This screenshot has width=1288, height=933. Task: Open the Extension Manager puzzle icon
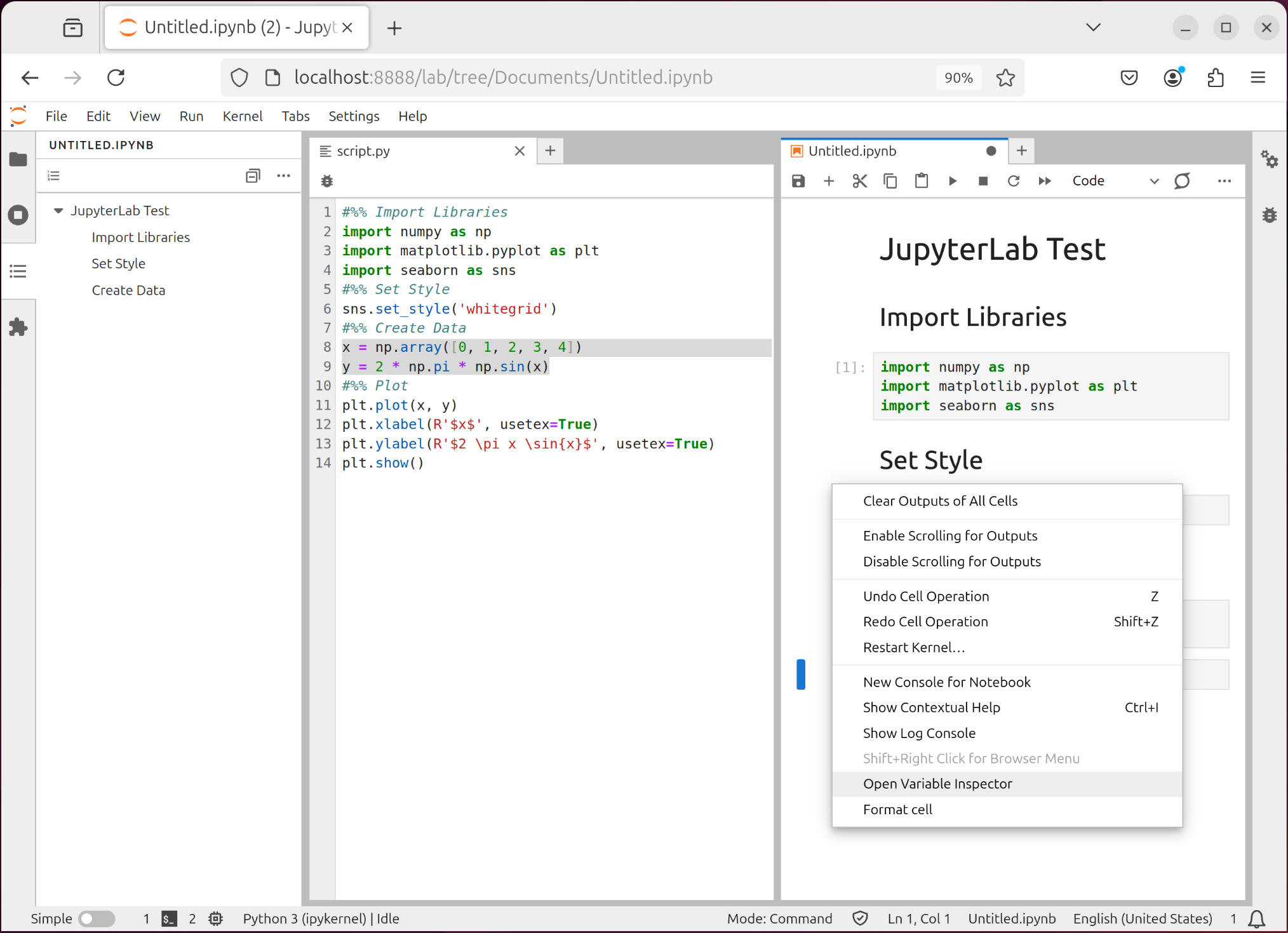(x=18, y=327)
